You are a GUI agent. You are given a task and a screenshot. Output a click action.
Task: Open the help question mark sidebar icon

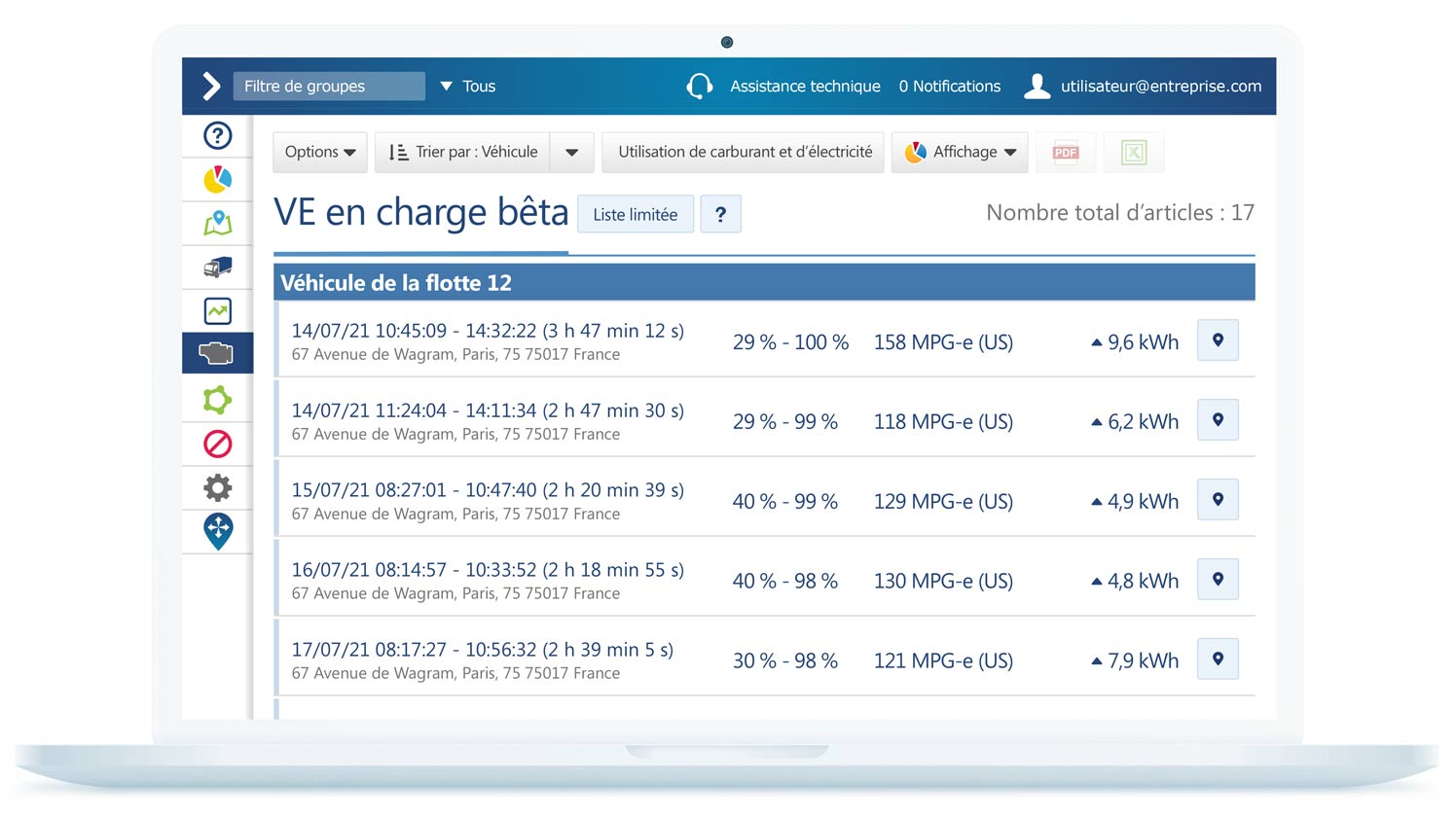pyautogui.click(x=218, y=135)
